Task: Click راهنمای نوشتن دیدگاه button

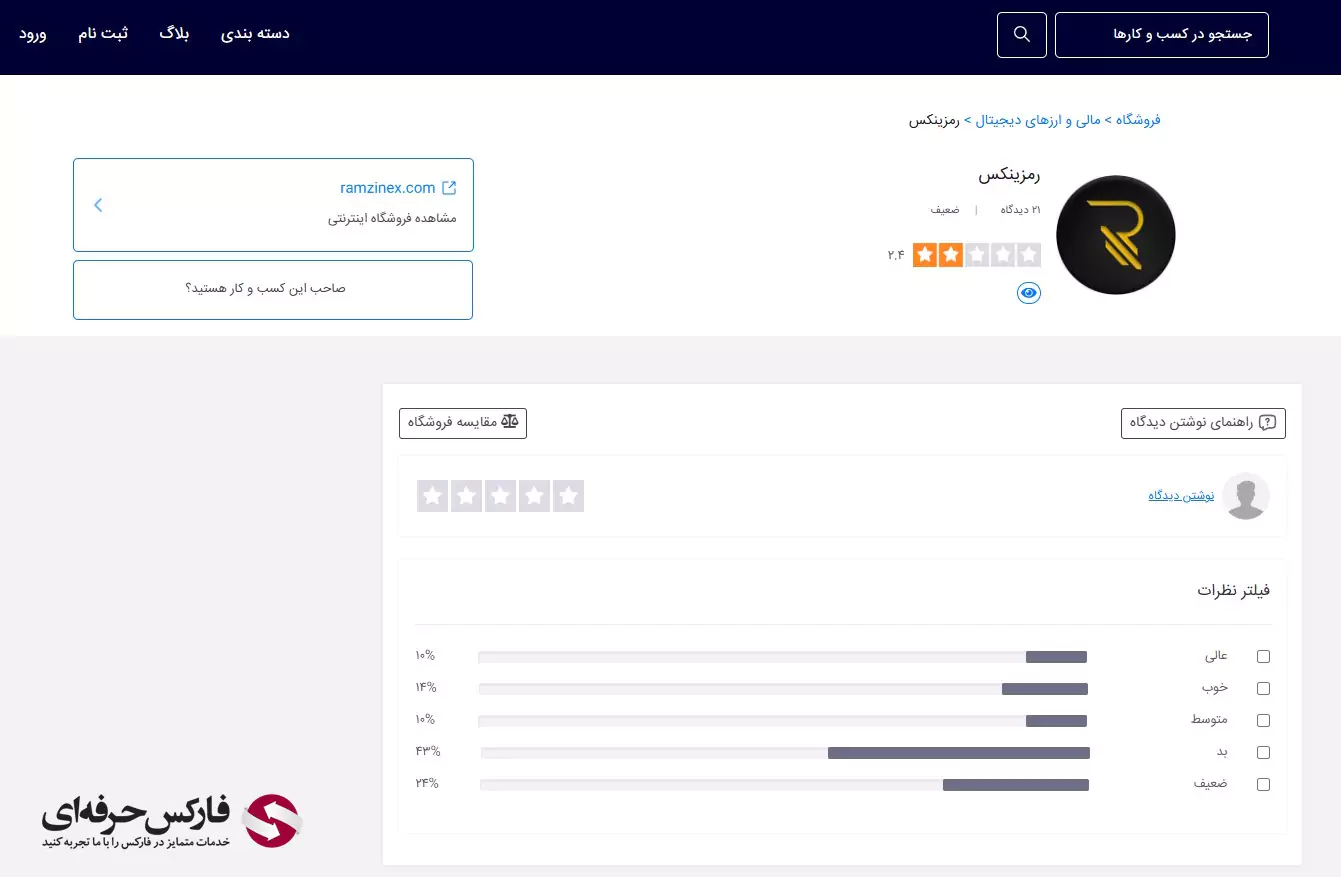Action: coord(1203,423)
